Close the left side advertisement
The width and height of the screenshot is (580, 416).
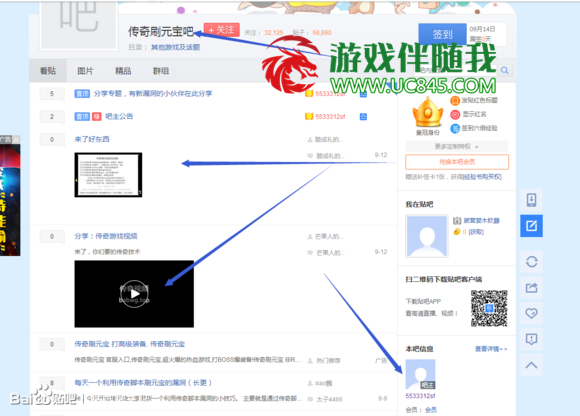pos(16,140)
